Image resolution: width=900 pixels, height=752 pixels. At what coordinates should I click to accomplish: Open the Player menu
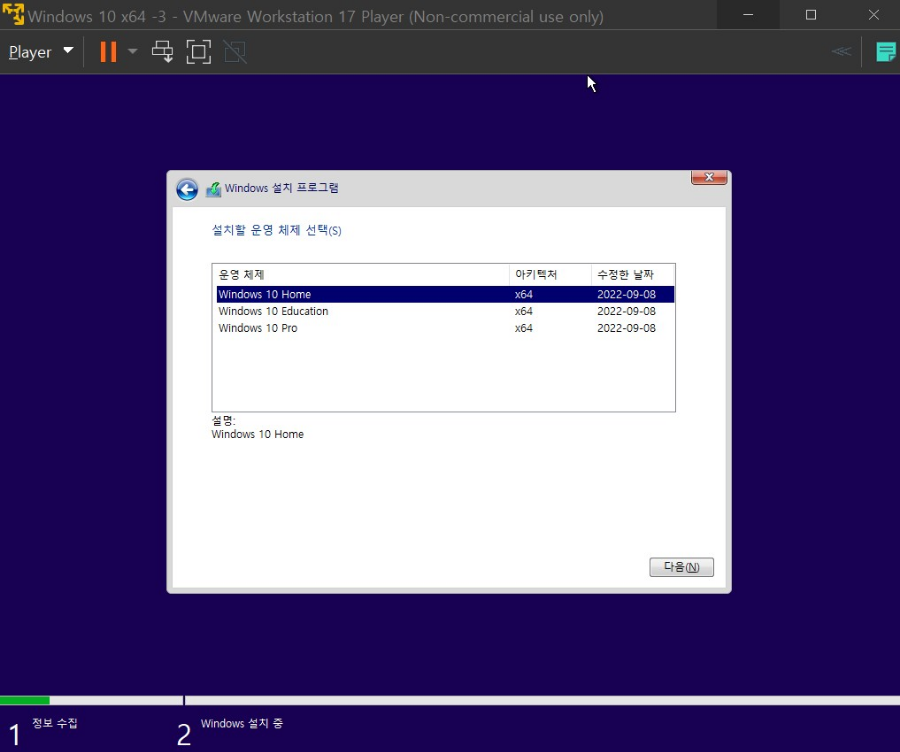coord(41,52)
